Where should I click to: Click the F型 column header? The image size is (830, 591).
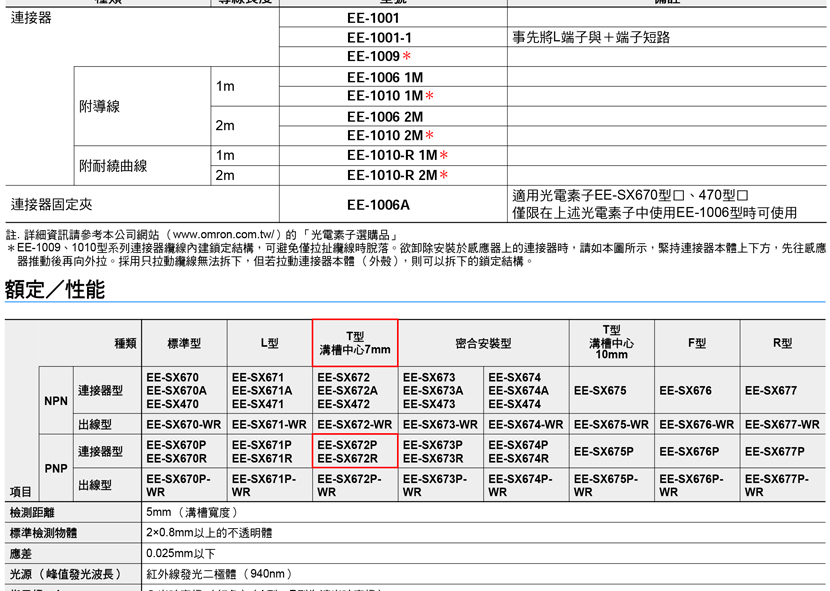(697, 343)
